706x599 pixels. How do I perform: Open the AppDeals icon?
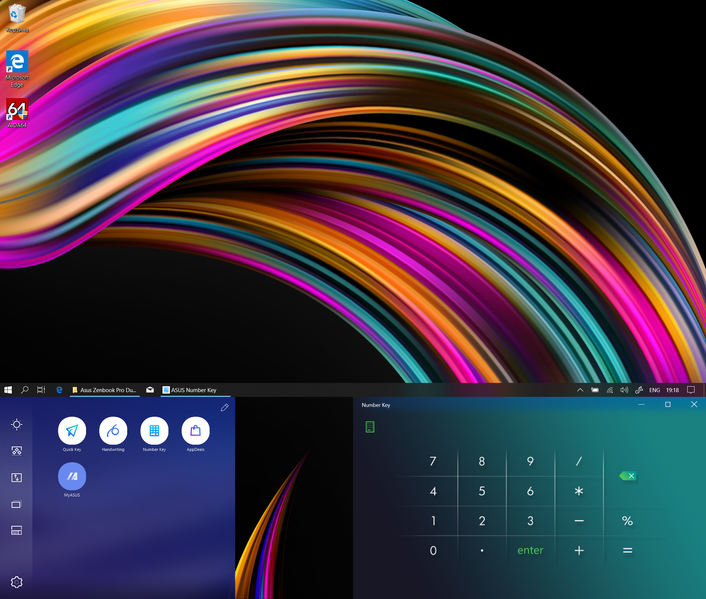coord(195,431)
